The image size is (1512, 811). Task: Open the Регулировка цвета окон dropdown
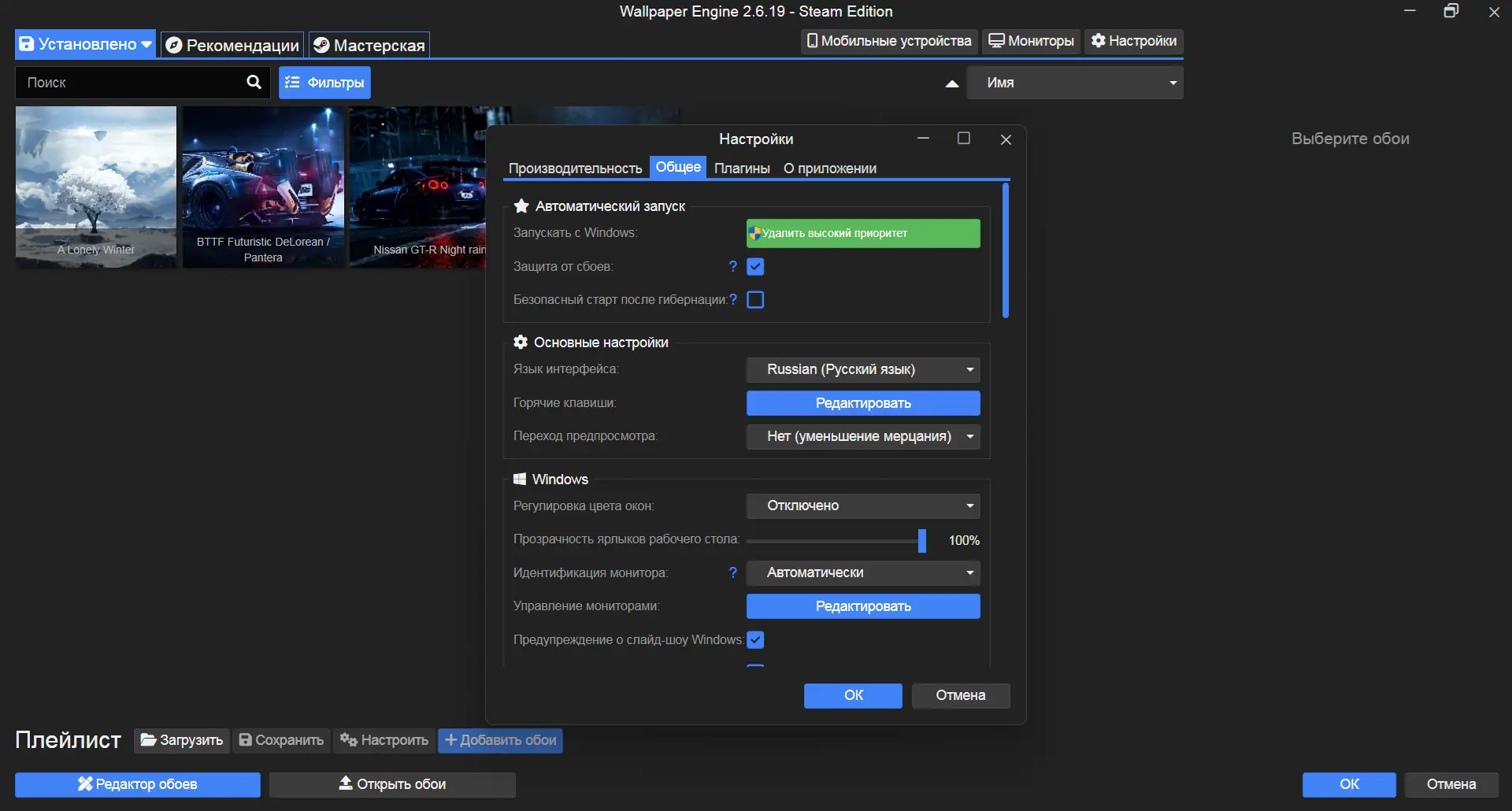click(863, 505)
